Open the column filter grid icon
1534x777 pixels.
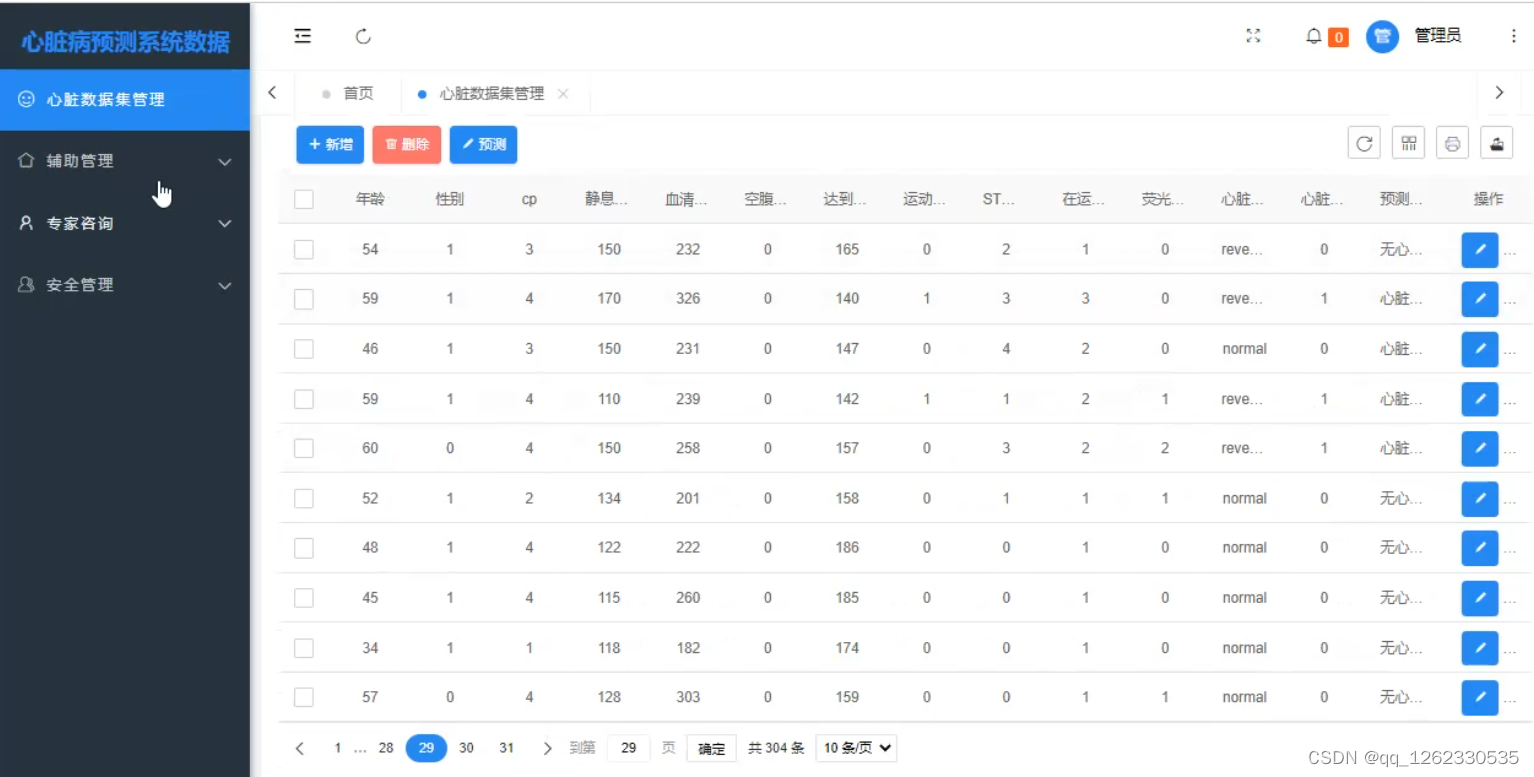coord(1408,143)
